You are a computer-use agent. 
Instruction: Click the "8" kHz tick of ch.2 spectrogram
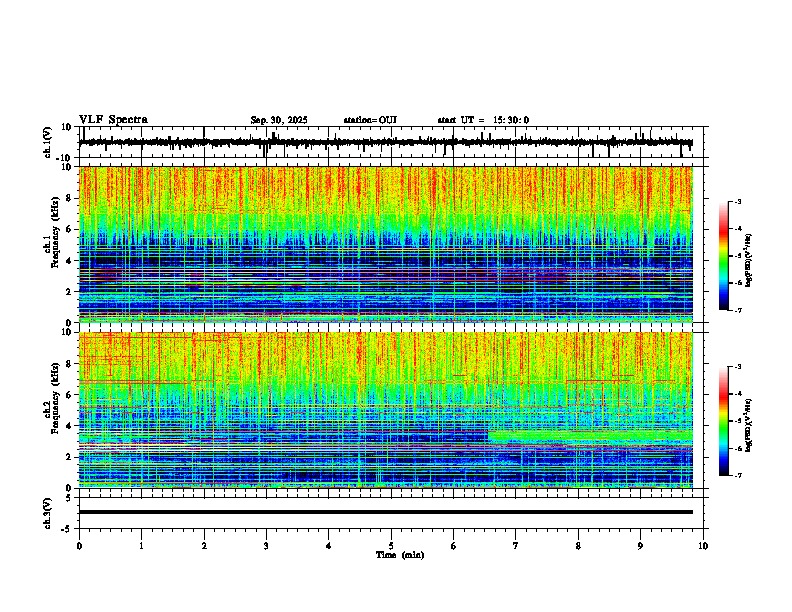(x=70, y=364)
